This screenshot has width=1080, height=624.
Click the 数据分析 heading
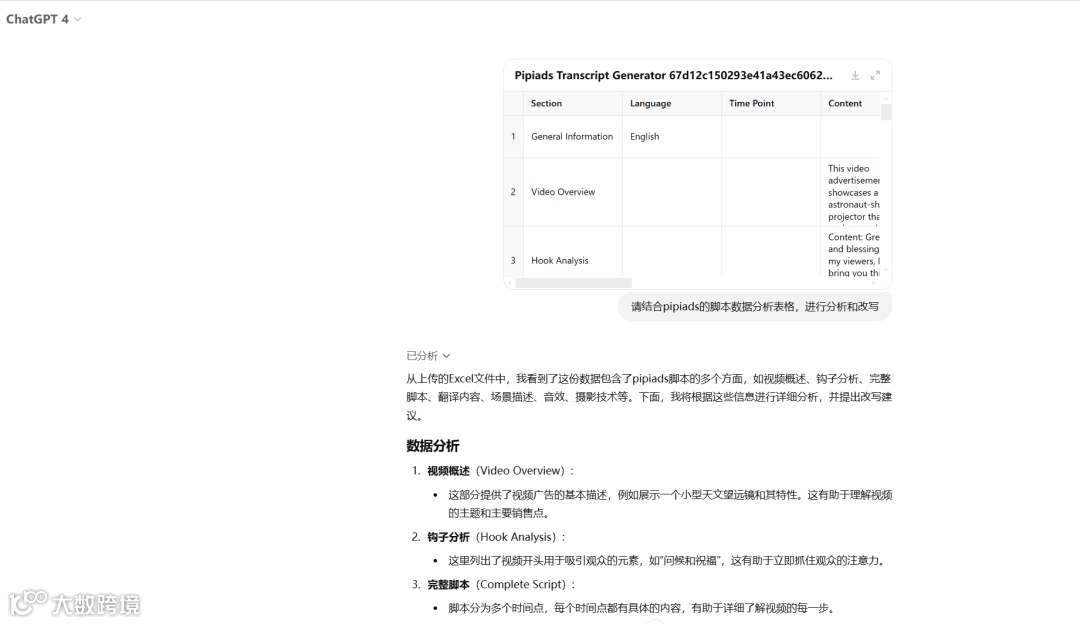(x=433, y=446)
